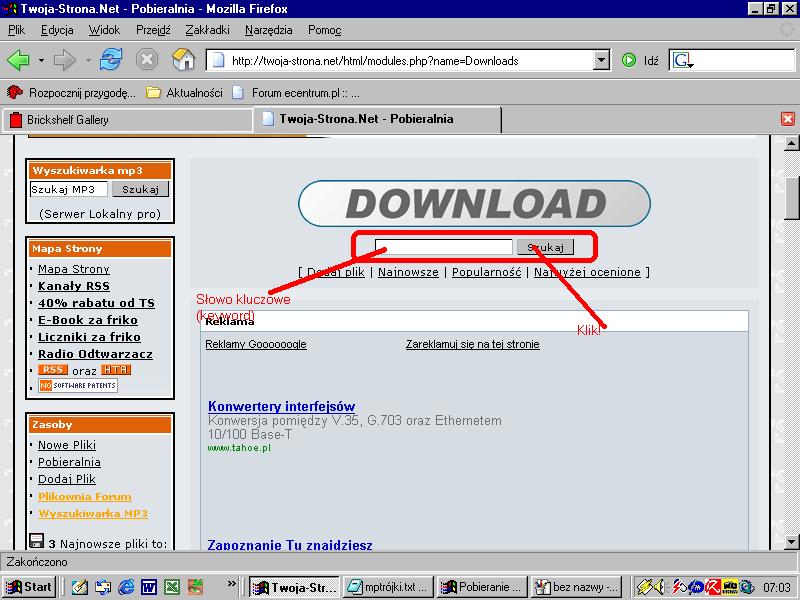800x600 pixels.
Task: Launch Excel from quick launch
Action: tap(172, 587)
